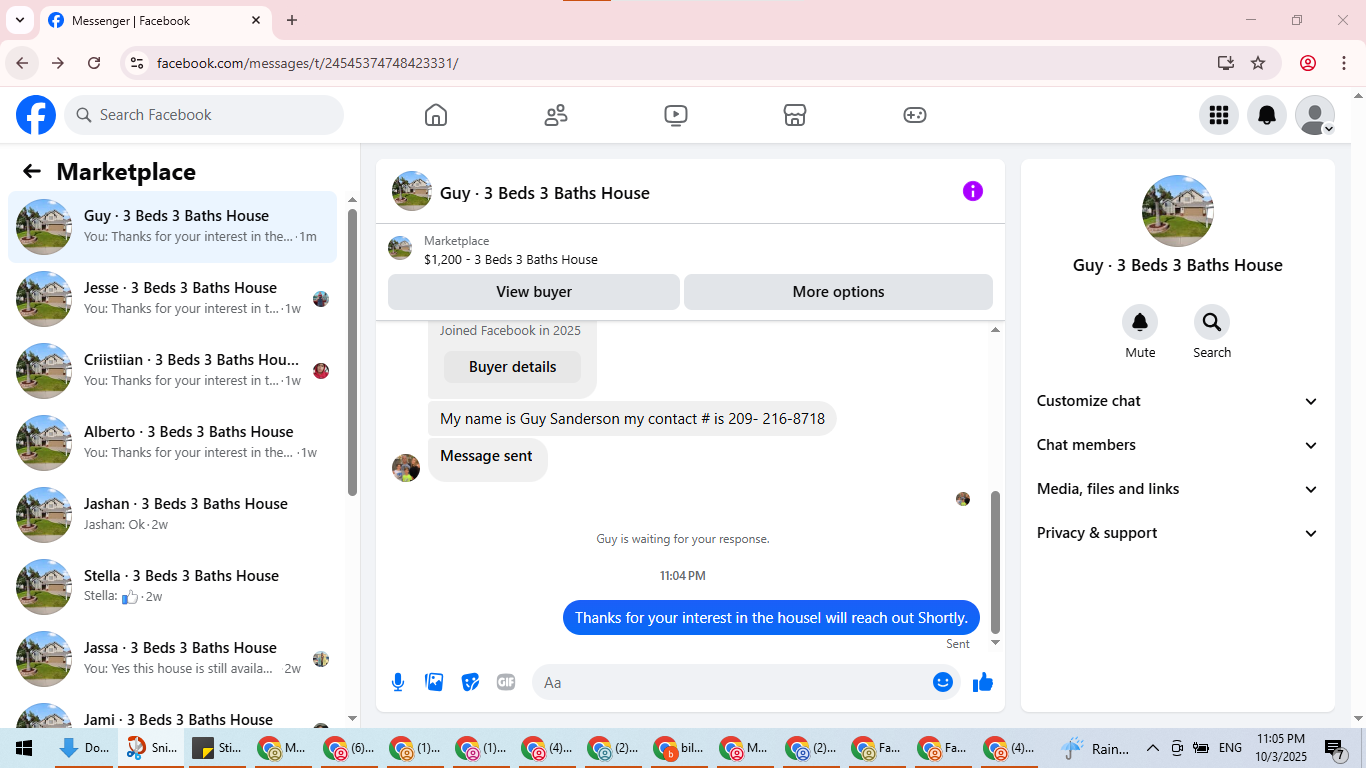Open the Windows Start button
Screen dimensions: 1366x768
[x=22, y=748]
